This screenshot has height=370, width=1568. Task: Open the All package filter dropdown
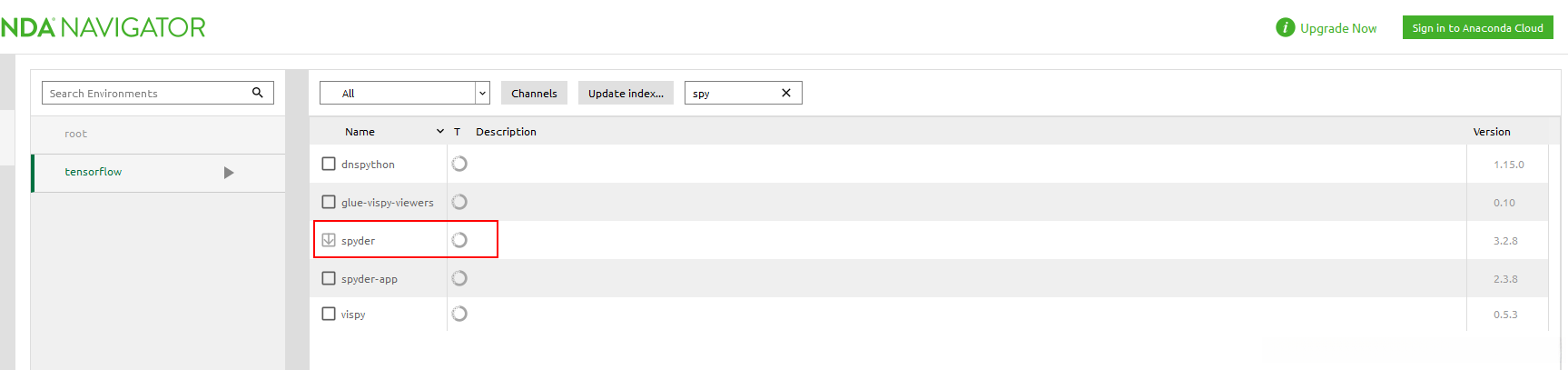click(x=482, y=93)
